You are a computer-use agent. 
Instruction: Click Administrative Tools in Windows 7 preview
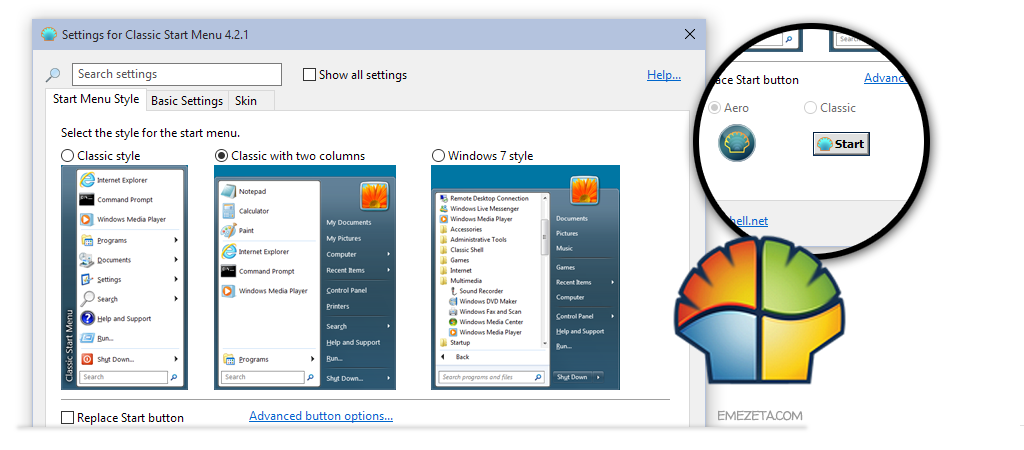click(473, 240)
